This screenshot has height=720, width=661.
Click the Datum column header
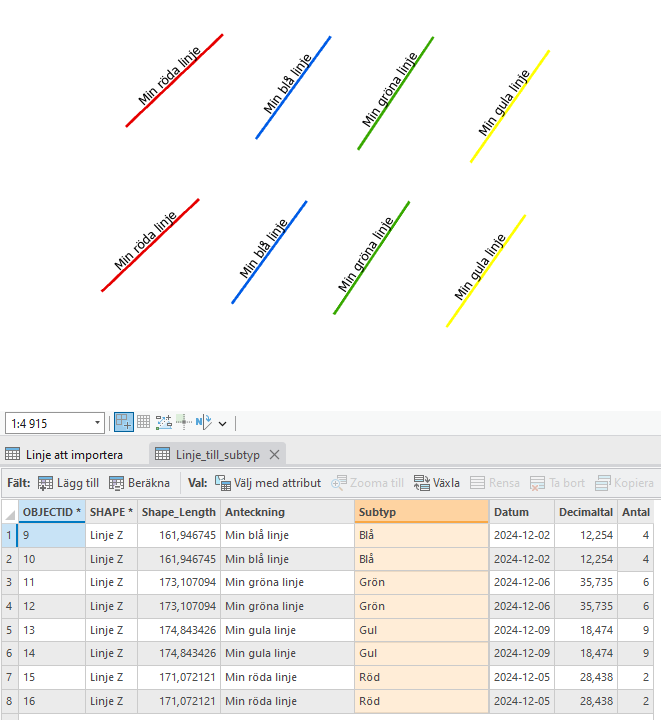point(521,512)
